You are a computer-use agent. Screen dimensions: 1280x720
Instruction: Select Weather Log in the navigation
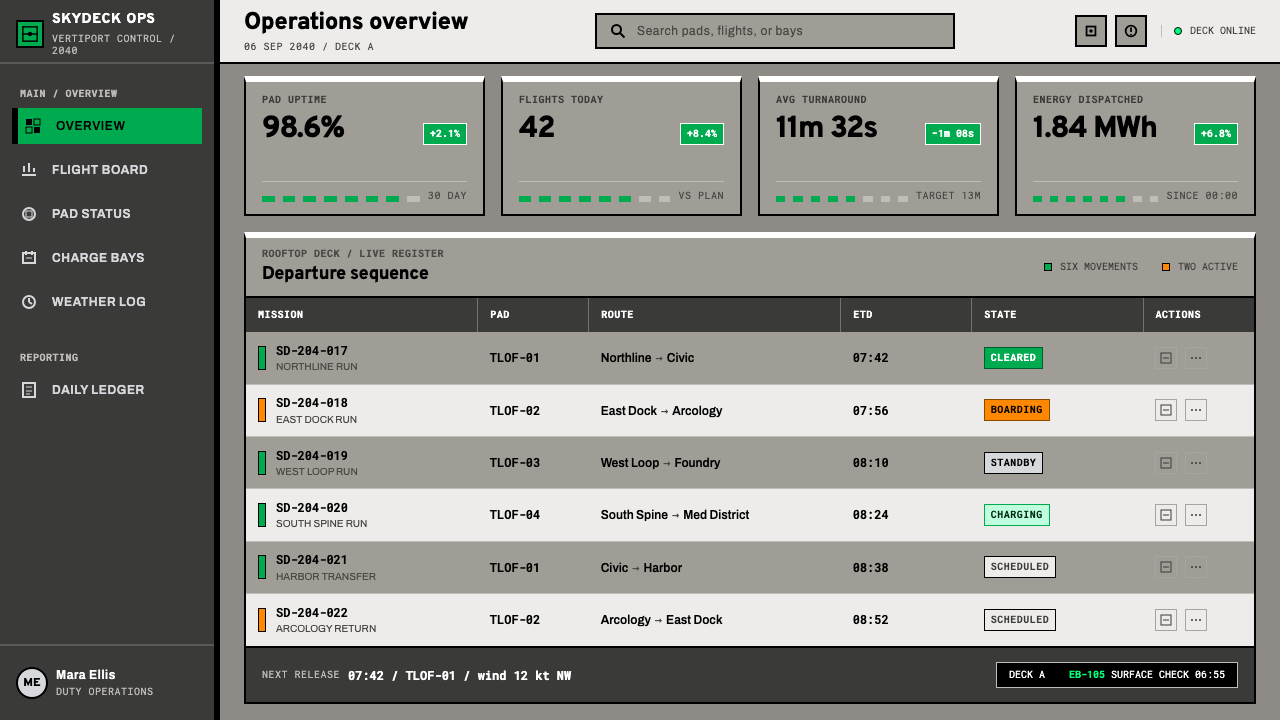click(x=107, y=302)
